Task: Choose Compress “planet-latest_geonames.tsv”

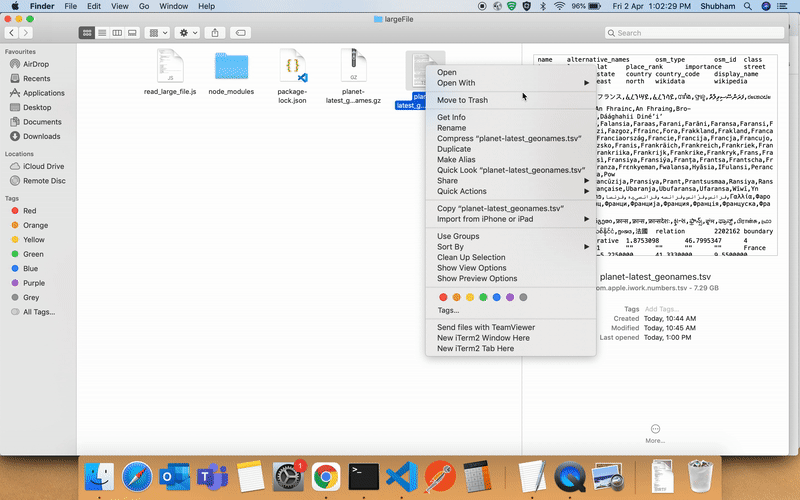Action: click(511, 138)
